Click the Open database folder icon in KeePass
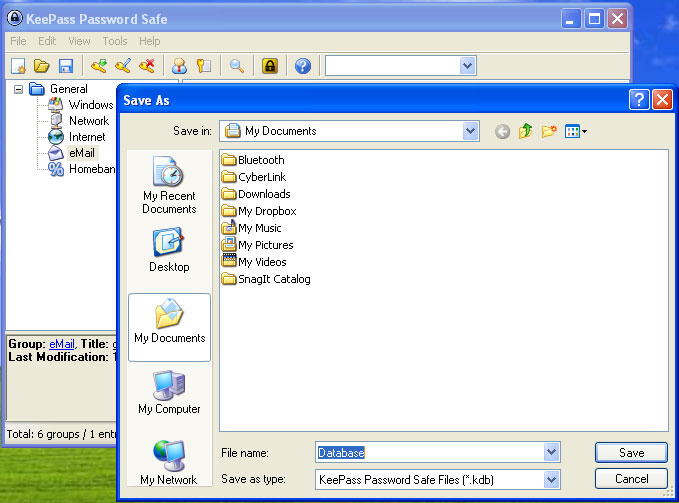 [x=42, y=66]
